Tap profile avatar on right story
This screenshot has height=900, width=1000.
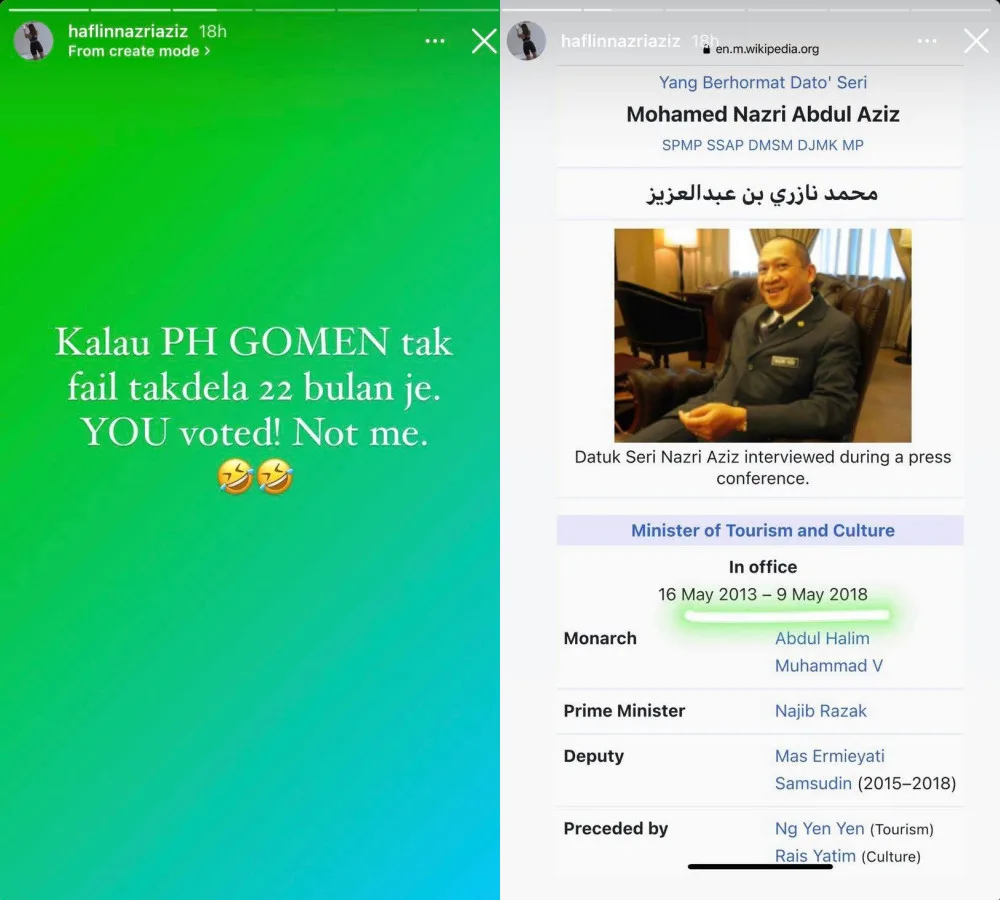[526, 41]
